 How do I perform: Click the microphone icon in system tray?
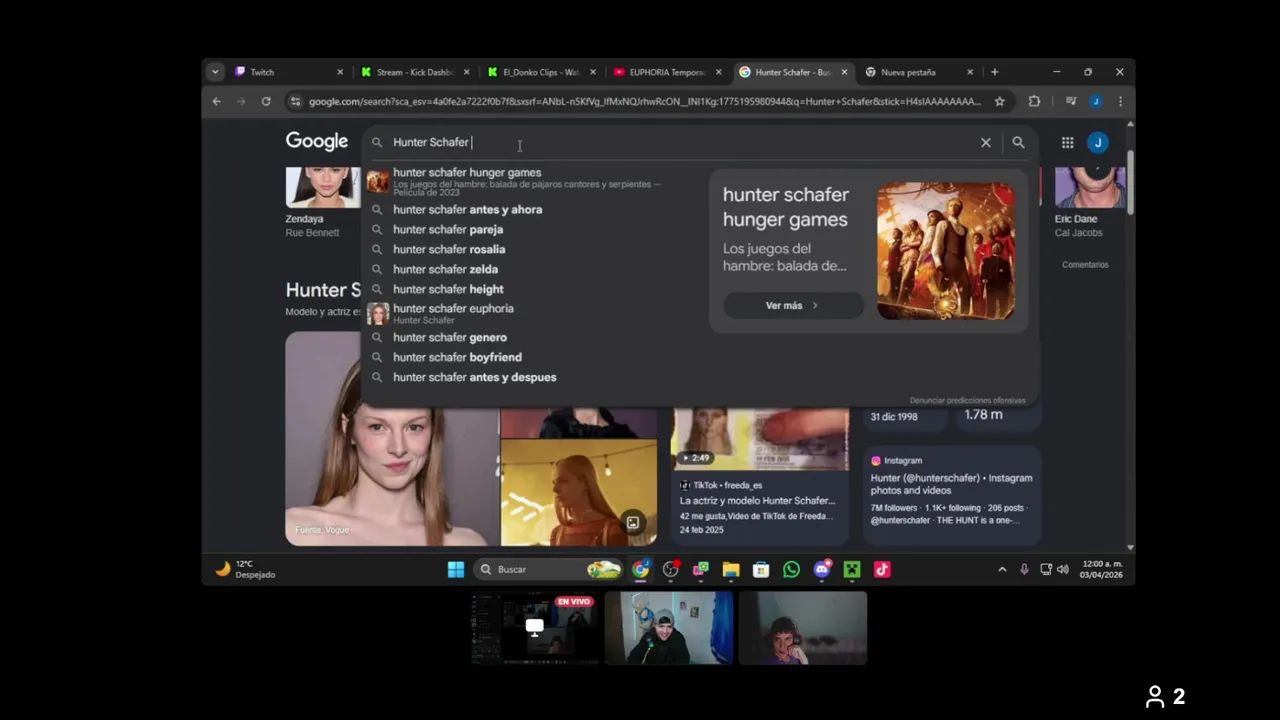pos(1024,569)
